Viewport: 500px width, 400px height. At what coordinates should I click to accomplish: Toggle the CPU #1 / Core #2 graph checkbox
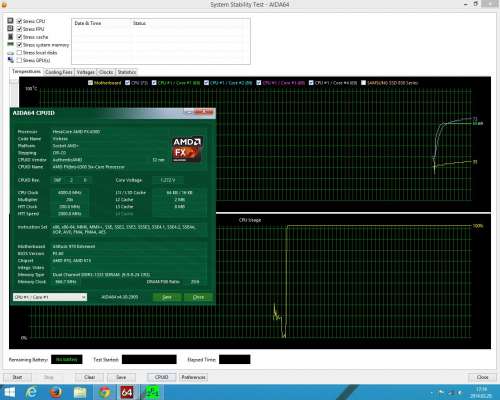coord(206,83)
